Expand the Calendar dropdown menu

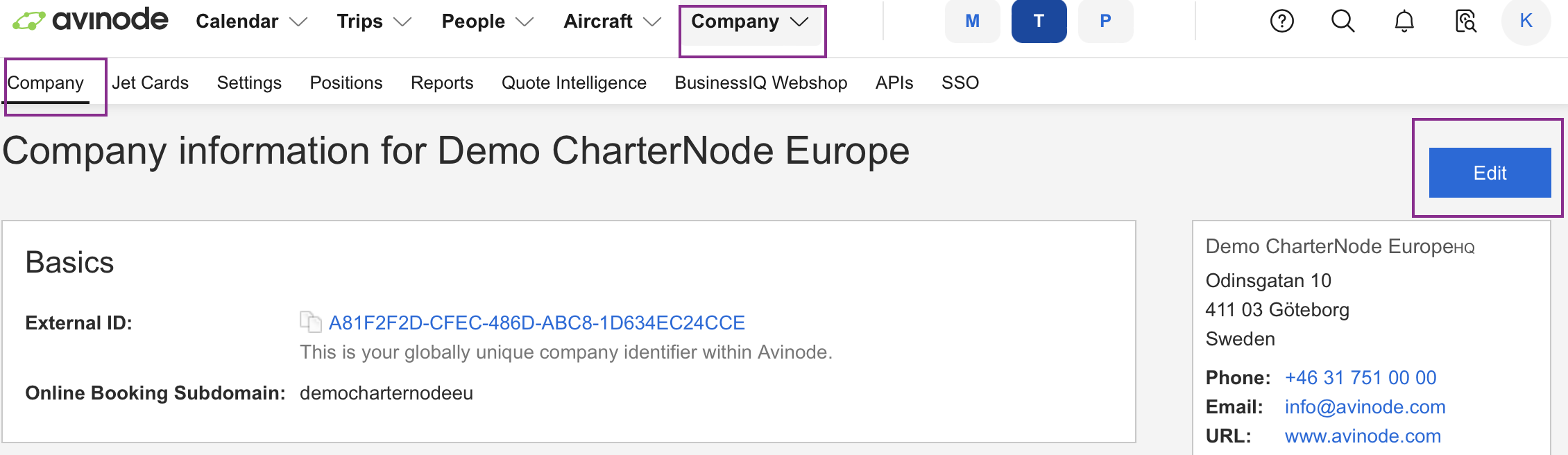(x=251, y=22)
